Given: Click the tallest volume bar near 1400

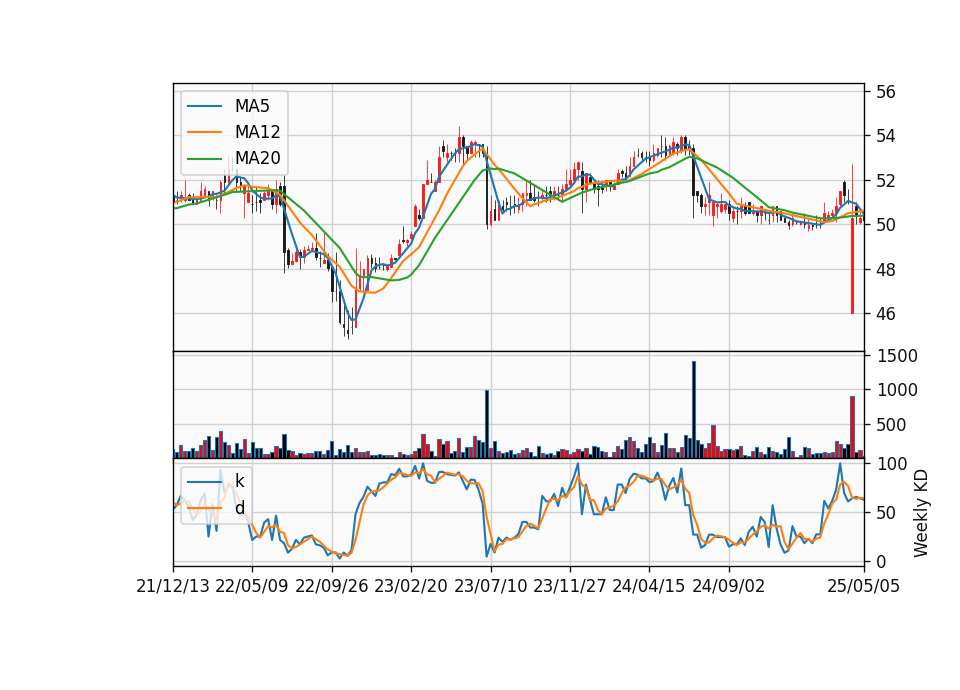Looking at the screenshot, I should (694, 410).
